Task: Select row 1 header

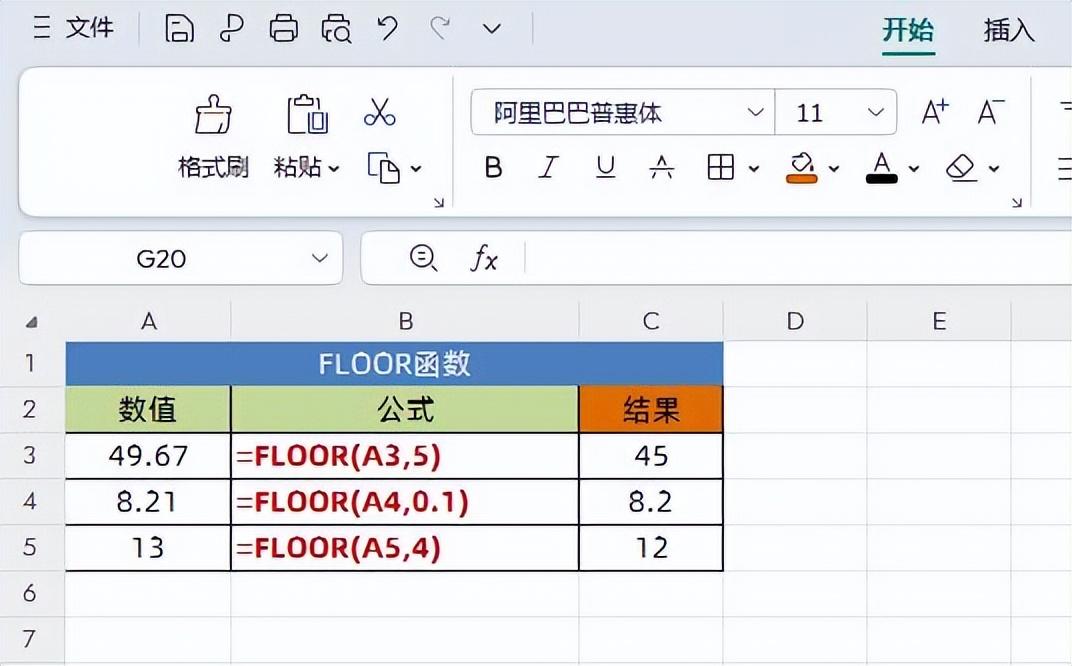Action: coord(30,363)
